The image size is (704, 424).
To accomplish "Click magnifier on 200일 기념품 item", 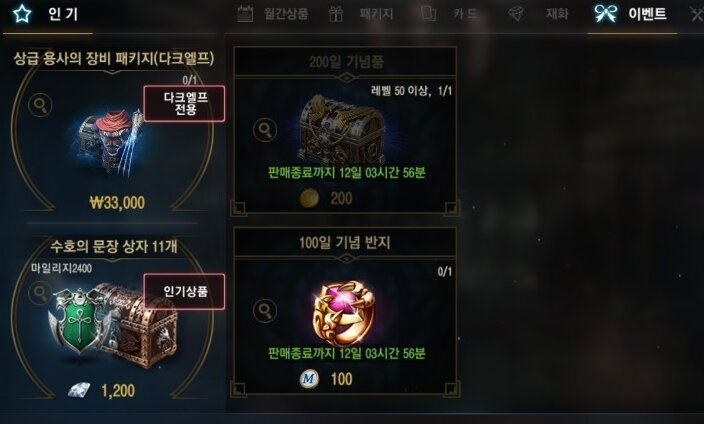I will coord(265,130).
